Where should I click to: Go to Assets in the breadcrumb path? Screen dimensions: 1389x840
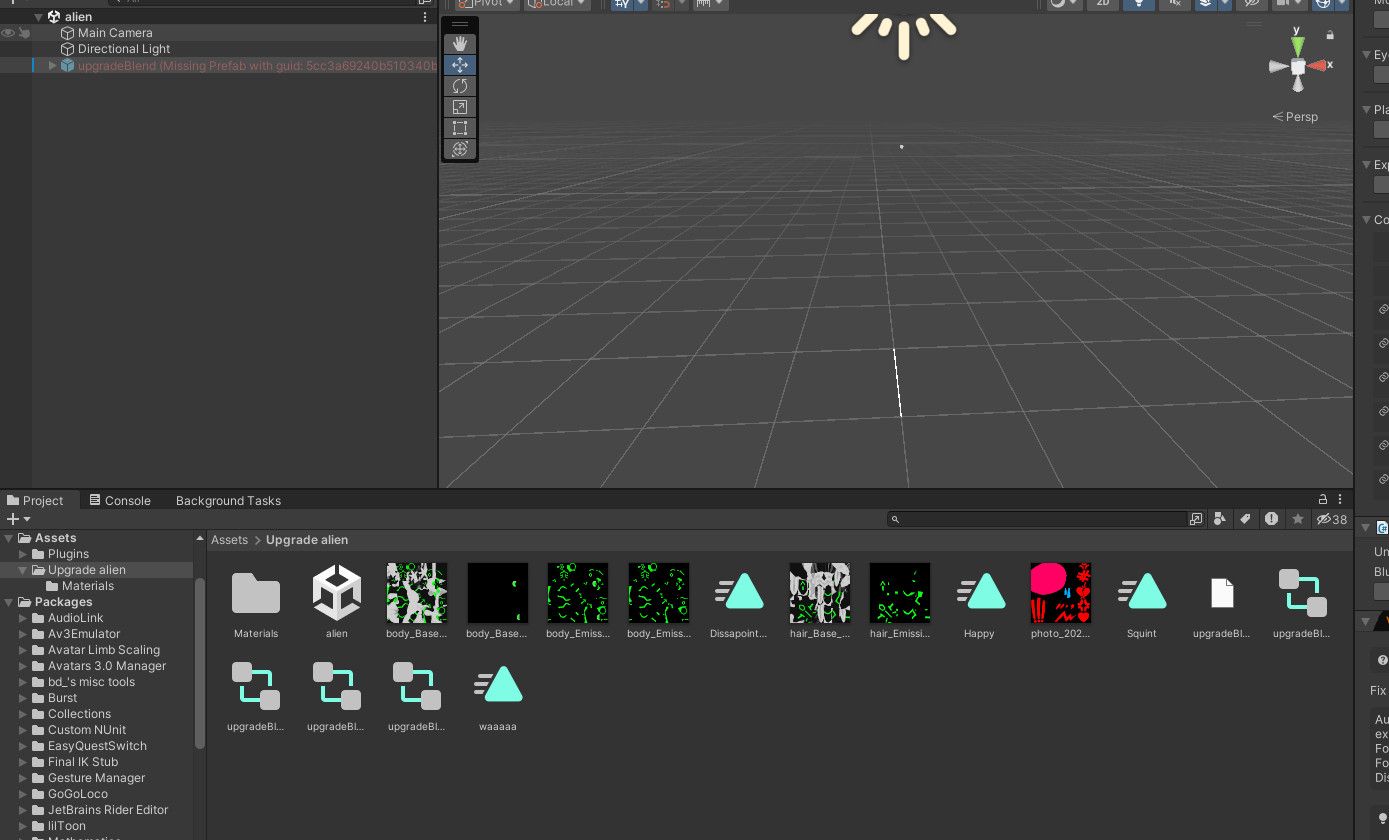pos(229,540)
